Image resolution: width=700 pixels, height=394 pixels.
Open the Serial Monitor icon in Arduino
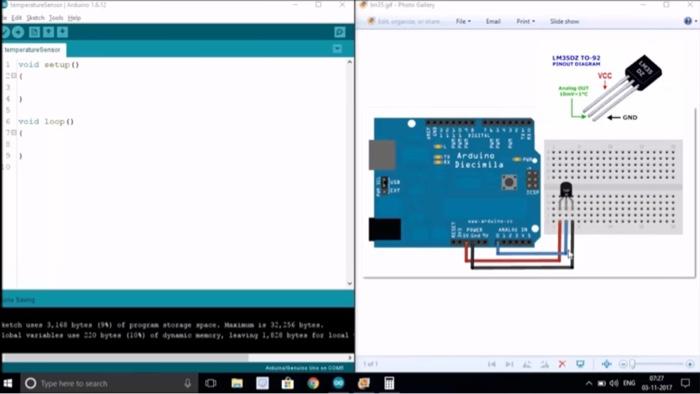(x=339, y=32)
